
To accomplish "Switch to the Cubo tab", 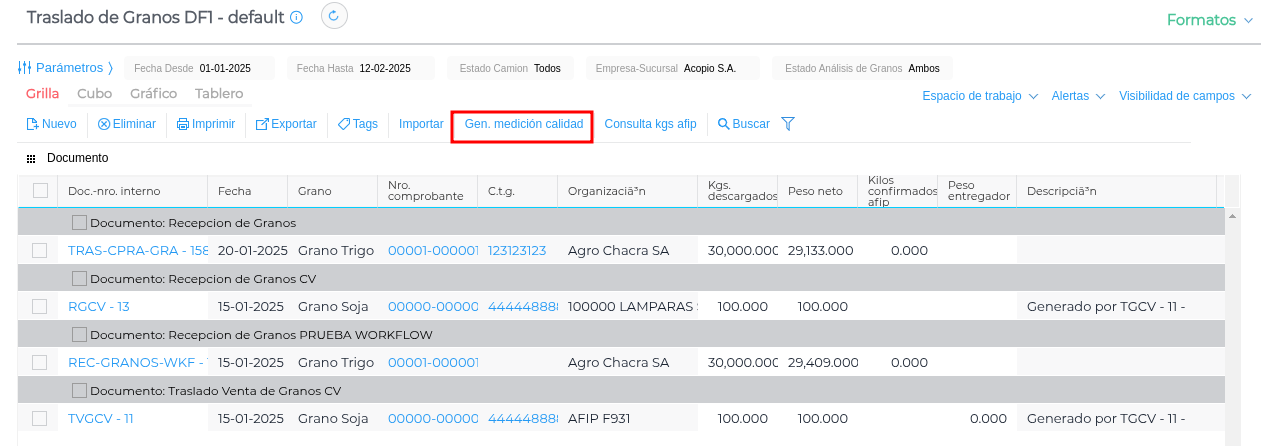I will [94, 93].
